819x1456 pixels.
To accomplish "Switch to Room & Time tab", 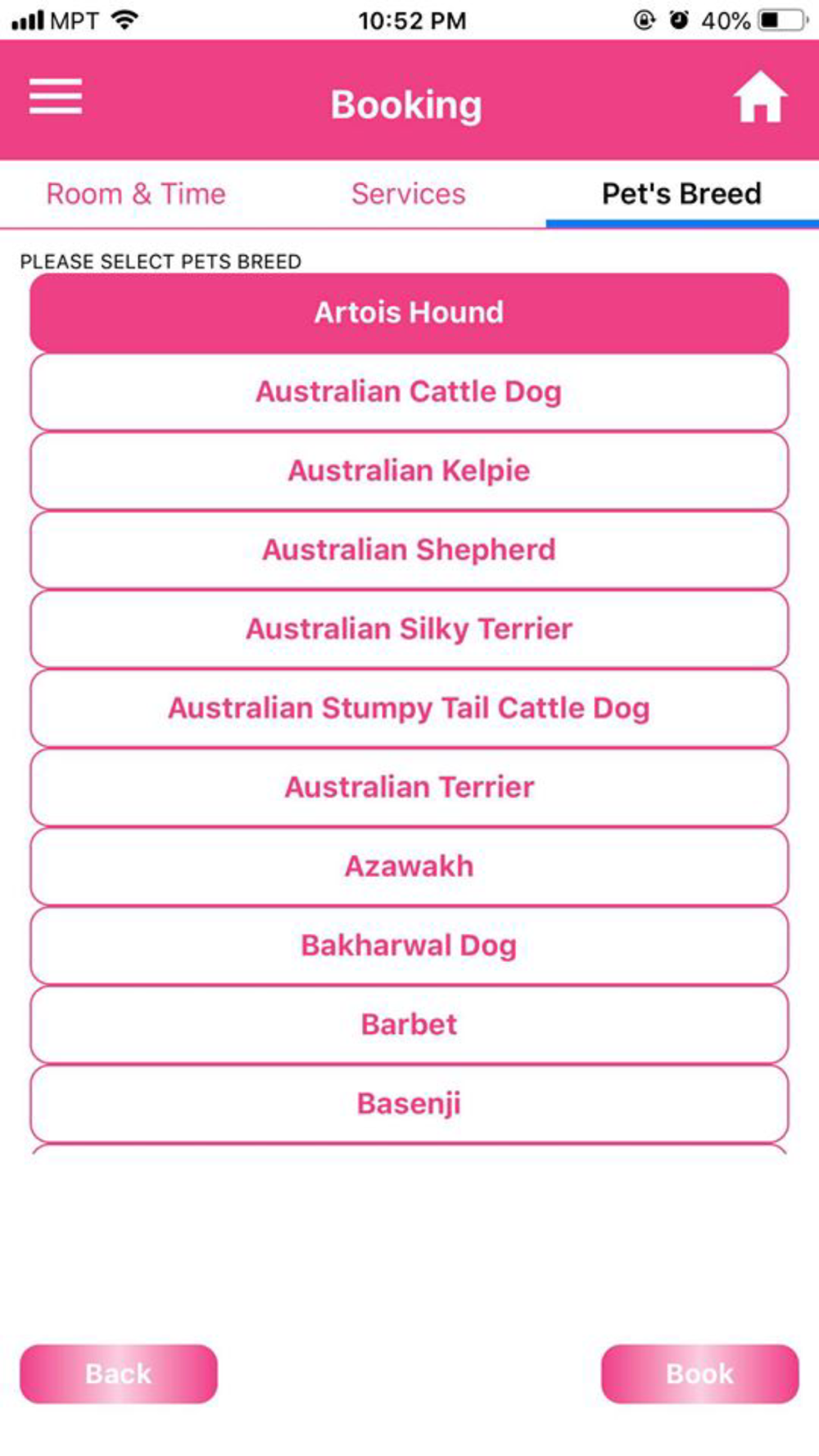I will click(136, 194).
